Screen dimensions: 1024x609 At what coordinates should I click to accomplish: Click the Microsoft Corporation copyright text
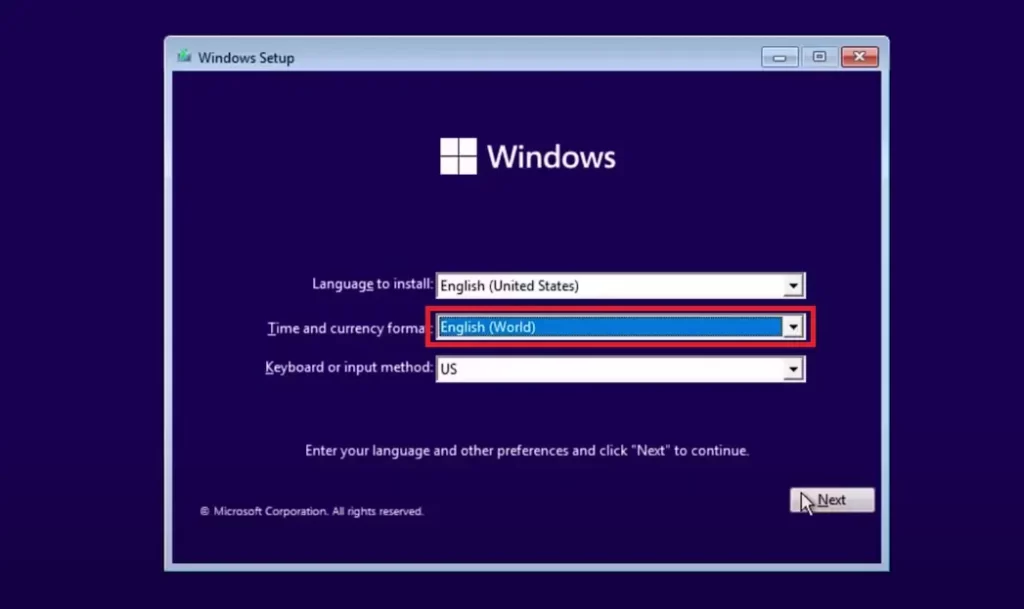point(312,511)
